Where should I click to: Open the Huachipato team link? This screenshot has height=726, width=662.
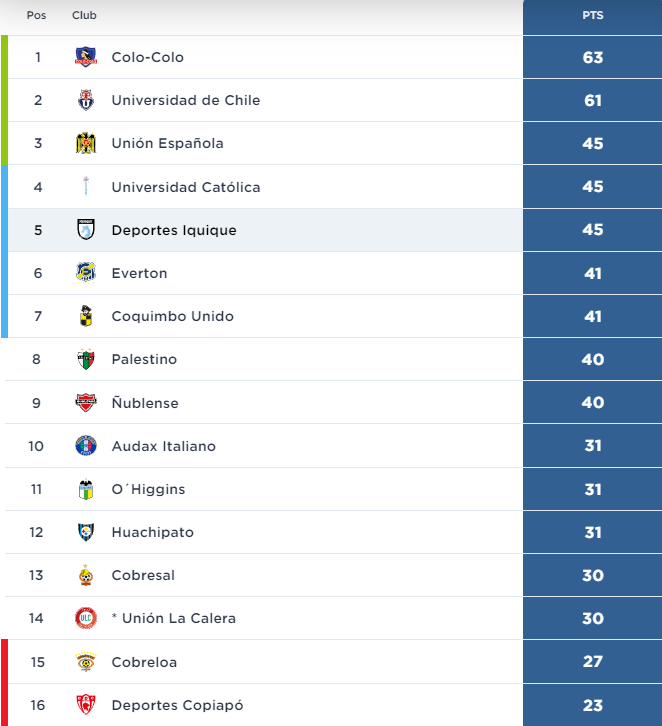(152, 532)
